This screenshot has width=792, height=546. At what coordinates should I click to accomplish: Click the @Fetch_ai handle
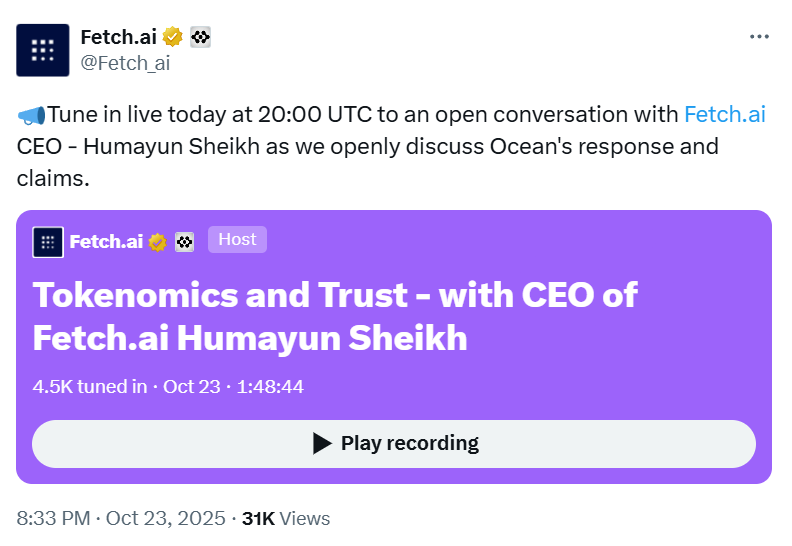click(124, 63)
